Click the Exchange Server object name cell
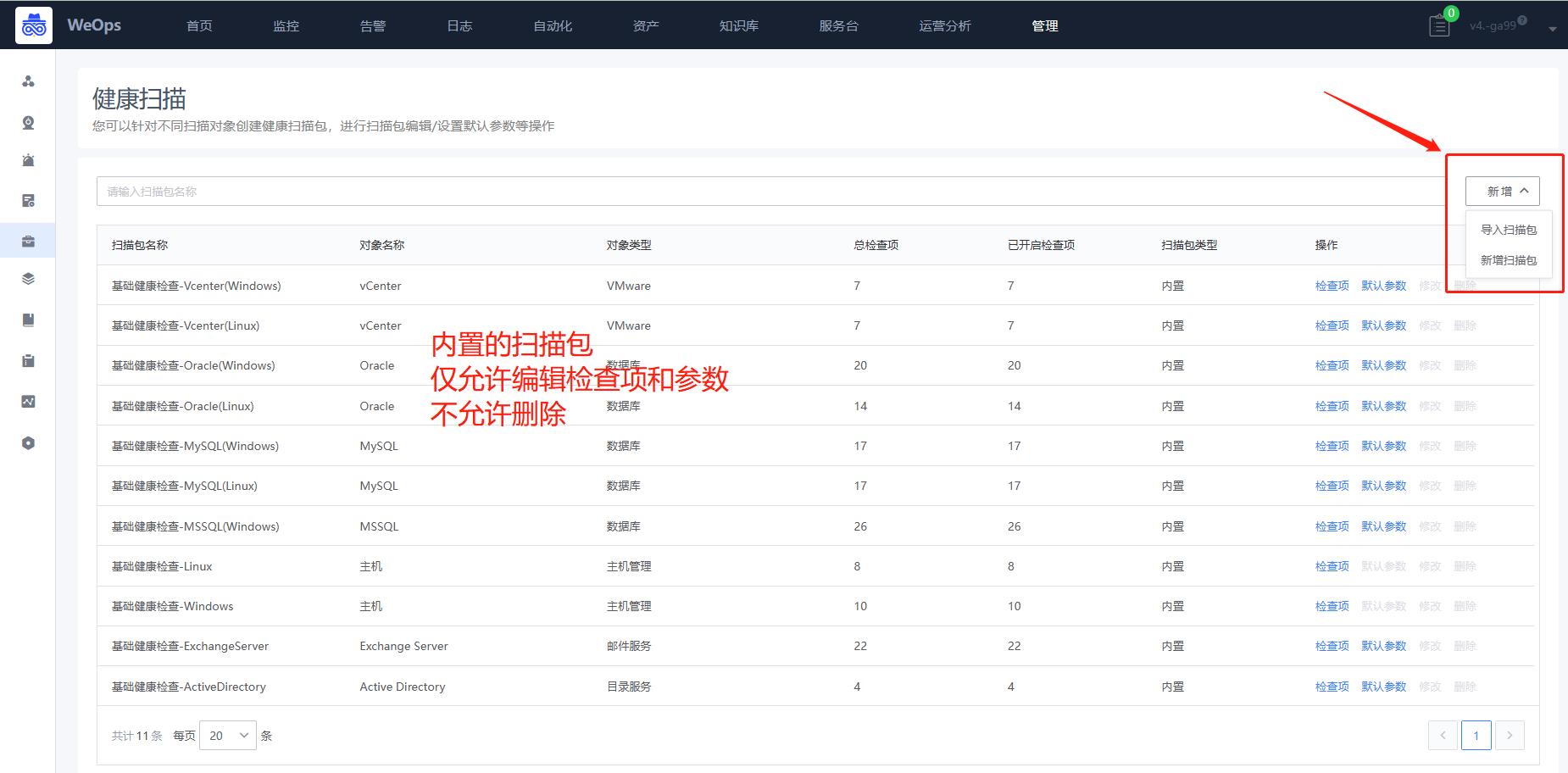 [403, 646]
